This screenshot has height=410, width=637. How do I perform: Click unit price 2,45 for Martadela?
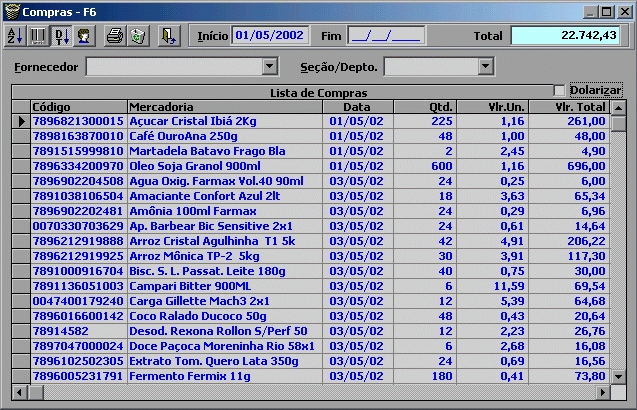512,151
